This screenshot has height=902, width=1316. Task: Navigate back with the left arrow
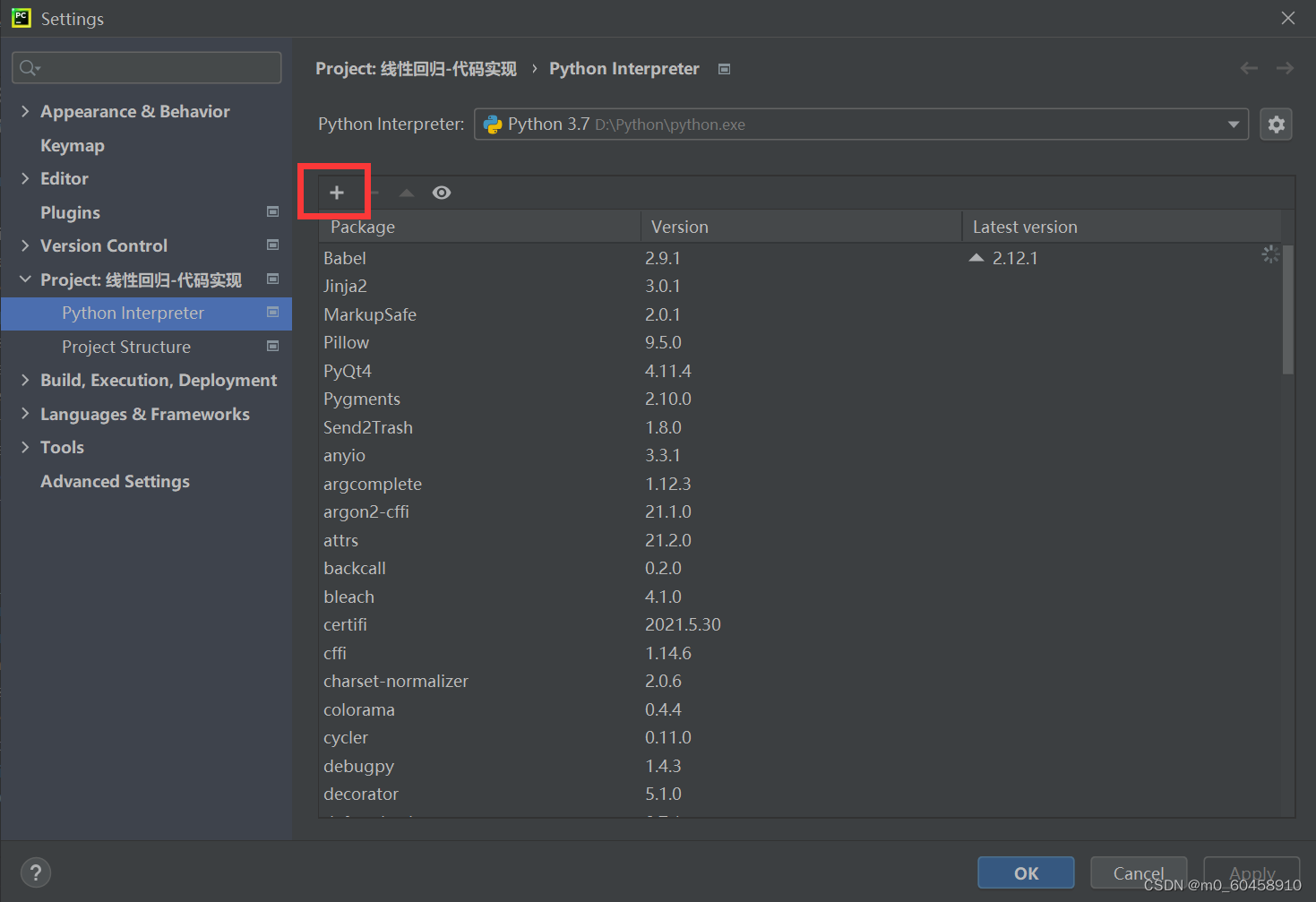point(1249,68)
